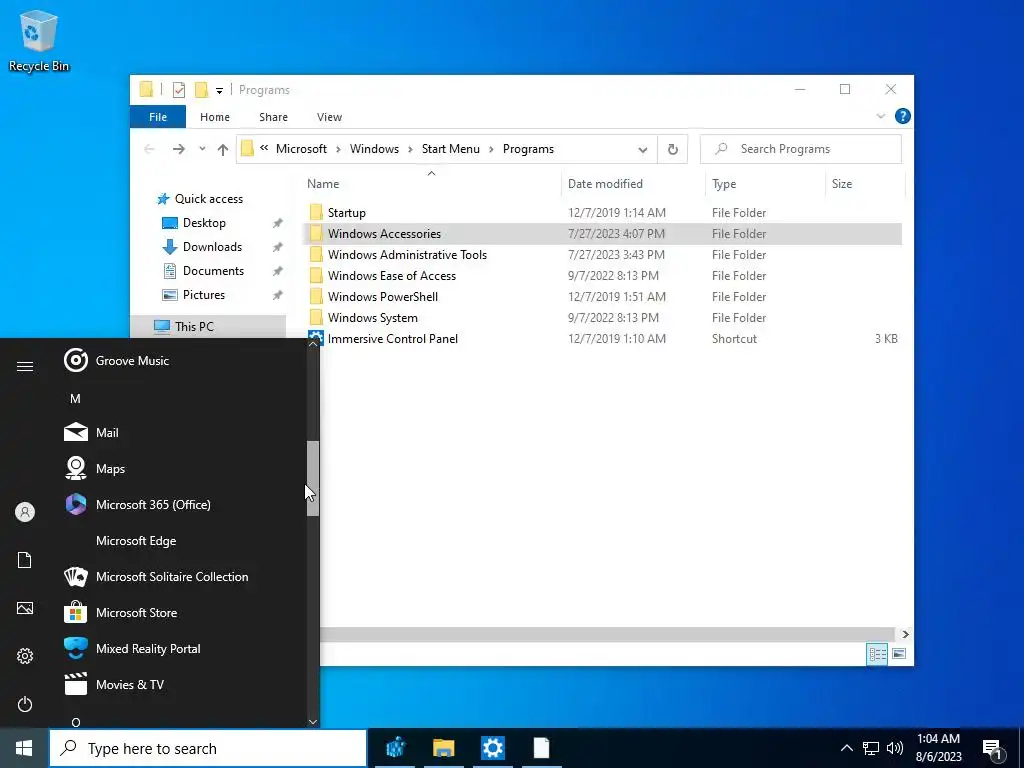Click the chevron after Microsoft in address bar
The image size is (1024, 768).
(x=338, y=150)
